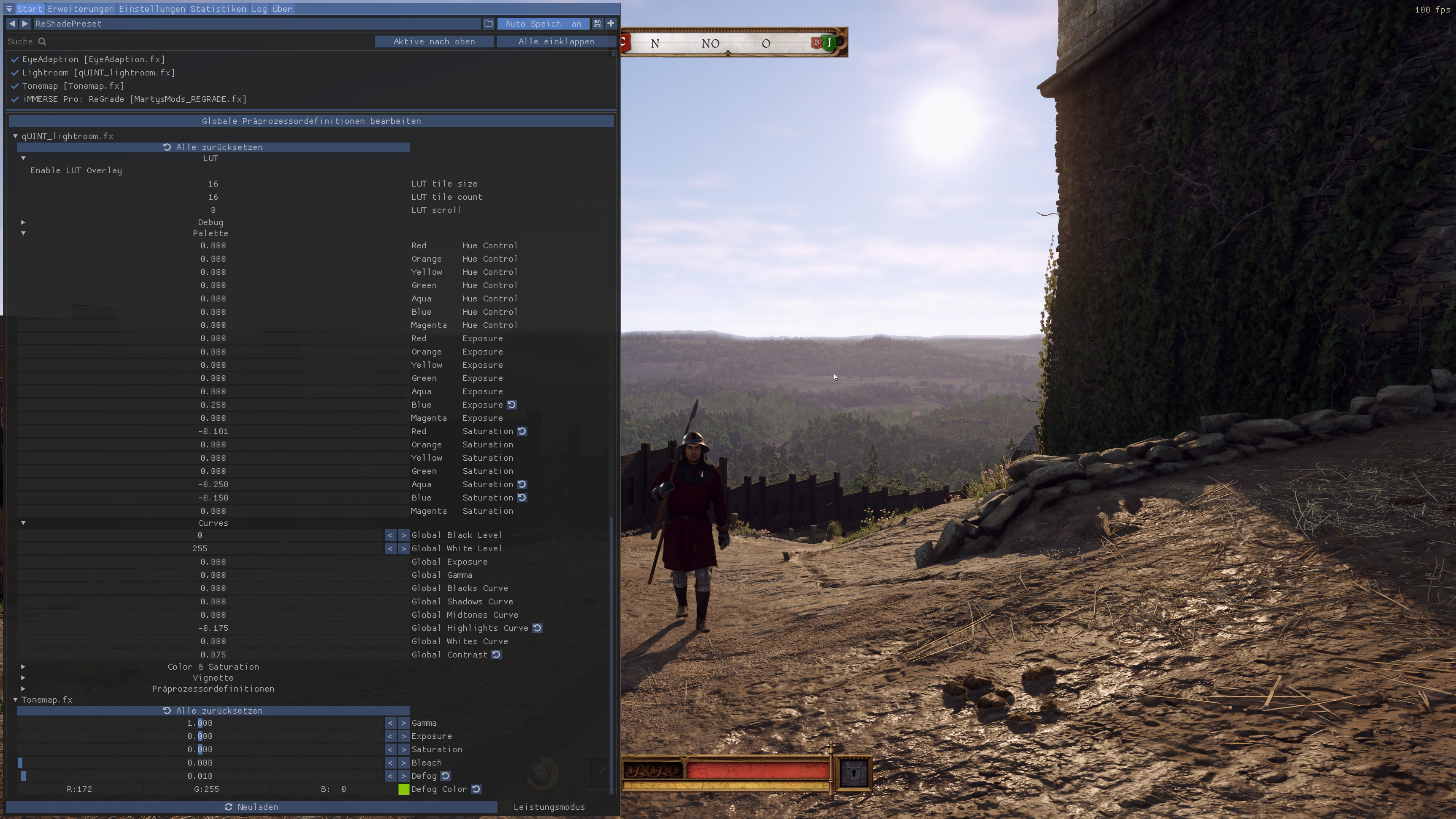
Task: Switch to the Statistiken tab
Action: (218, 8)
